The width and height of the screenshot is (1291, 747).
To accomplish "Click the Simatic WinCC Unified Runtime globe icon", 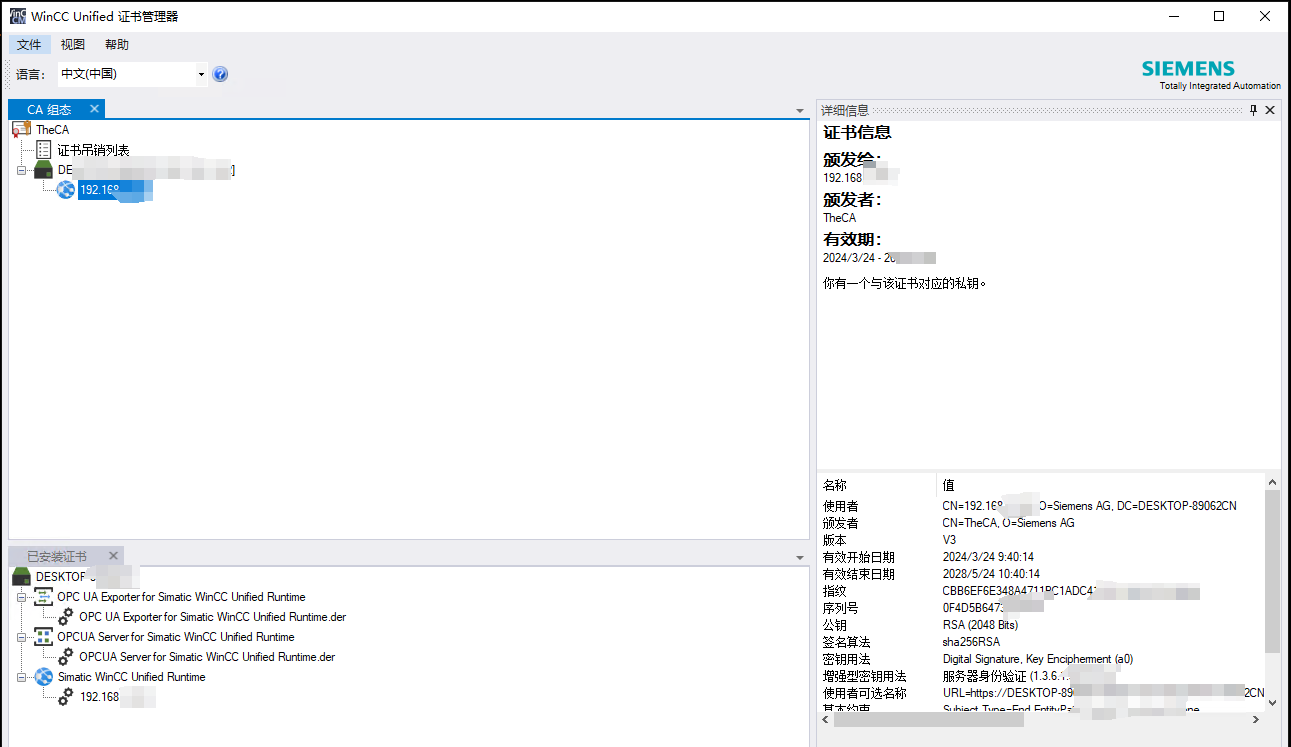I will click(x=43, y=677).
